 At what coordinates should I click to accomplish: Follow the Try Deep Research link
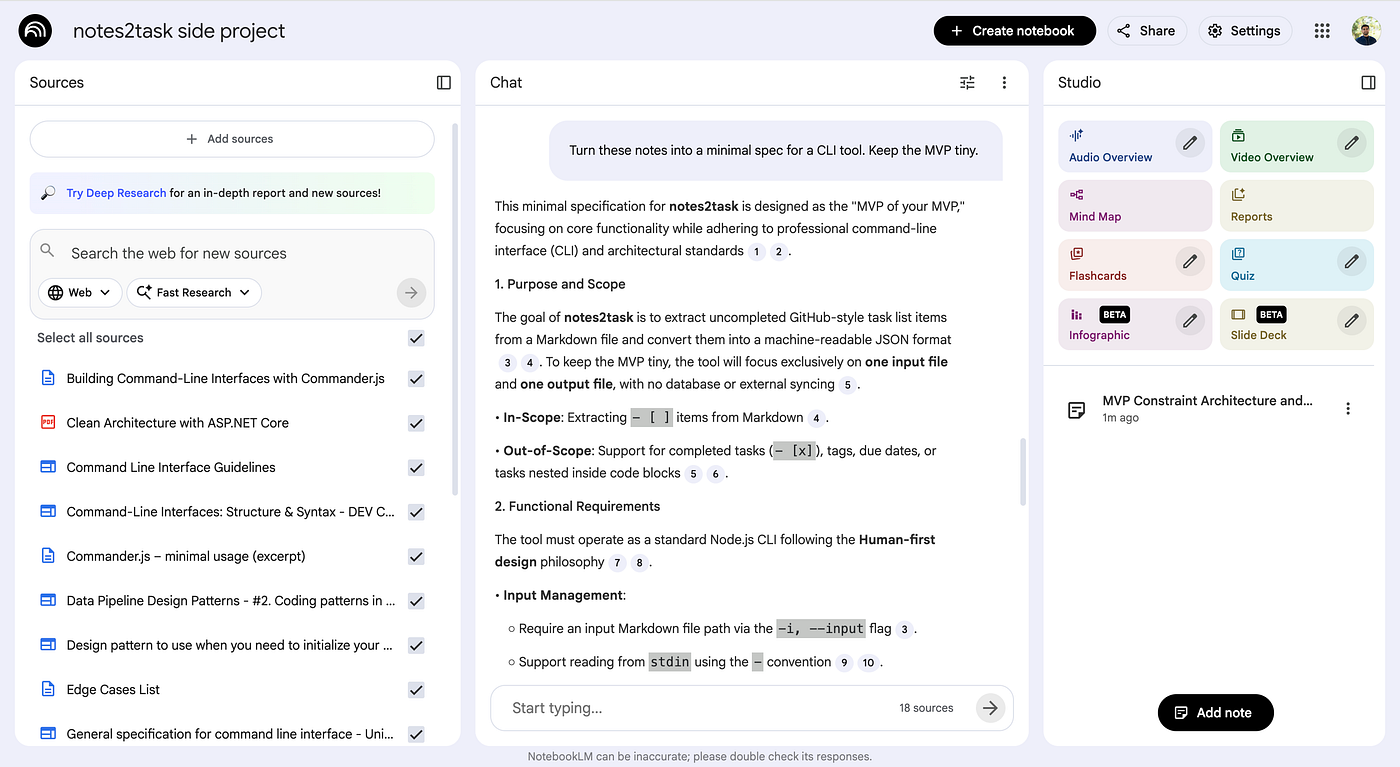coord(116,193)
